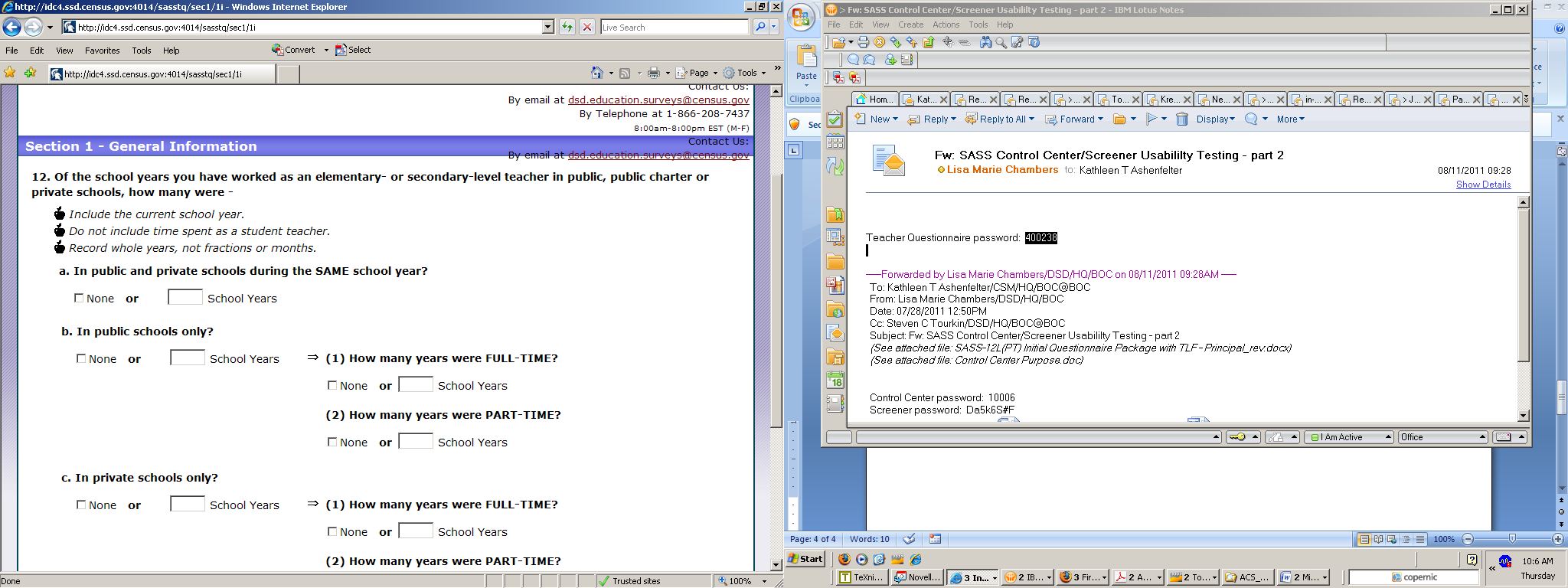Open the IE address bar dropdown arrow

click(548, 27)
